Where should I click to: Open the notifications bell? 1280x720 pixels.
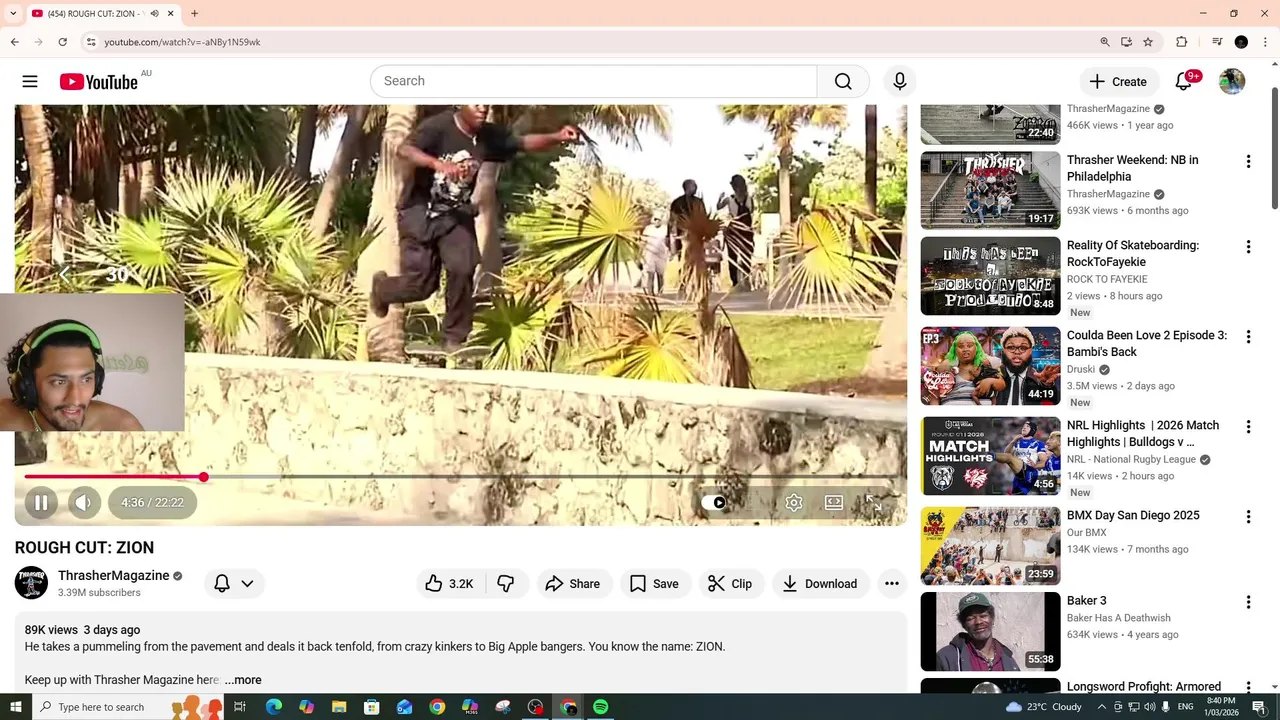(x=1184, y=82)
